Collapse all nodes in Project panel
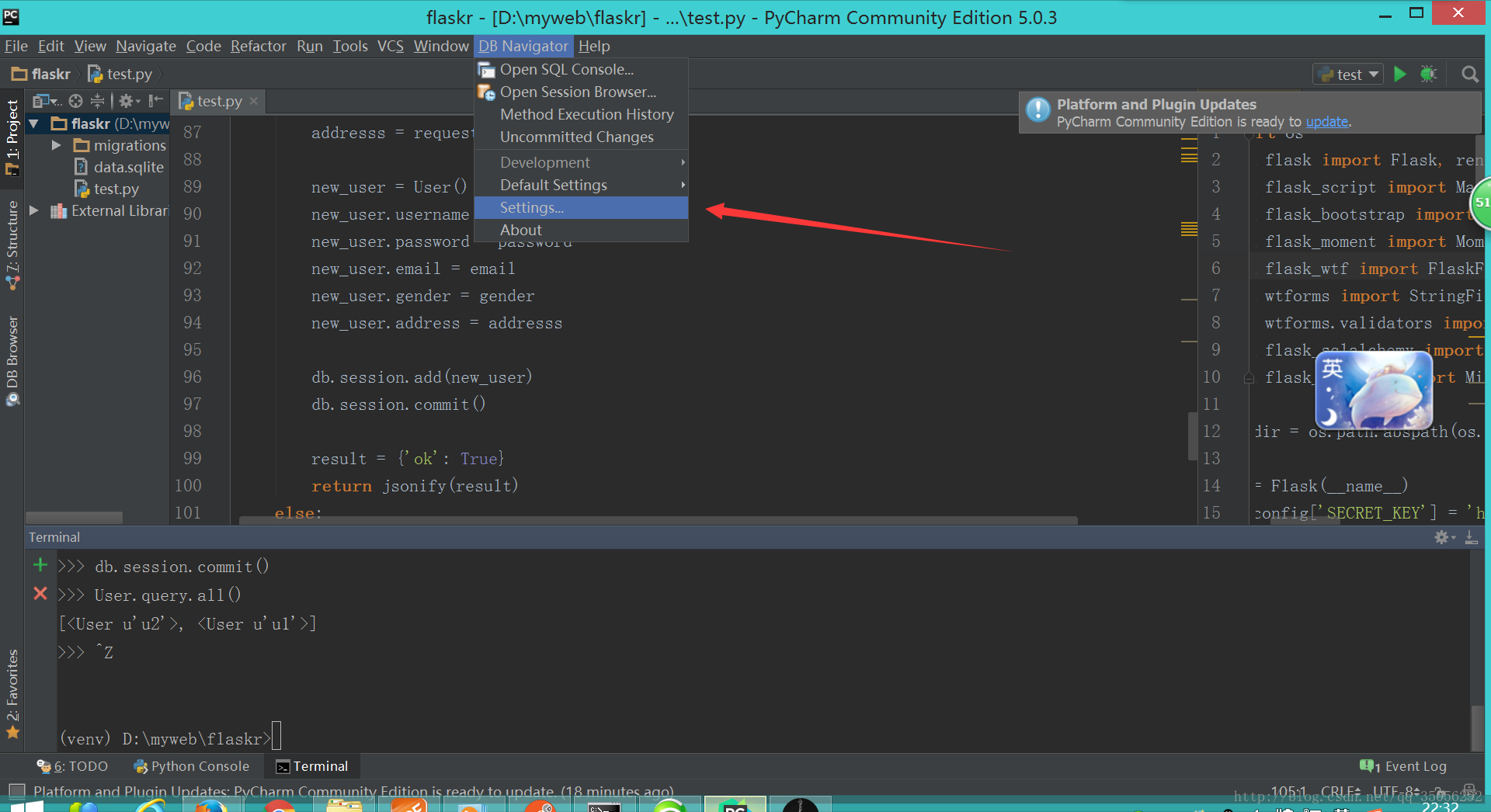This screenshot has height=812, width=1491. (97, 101)
